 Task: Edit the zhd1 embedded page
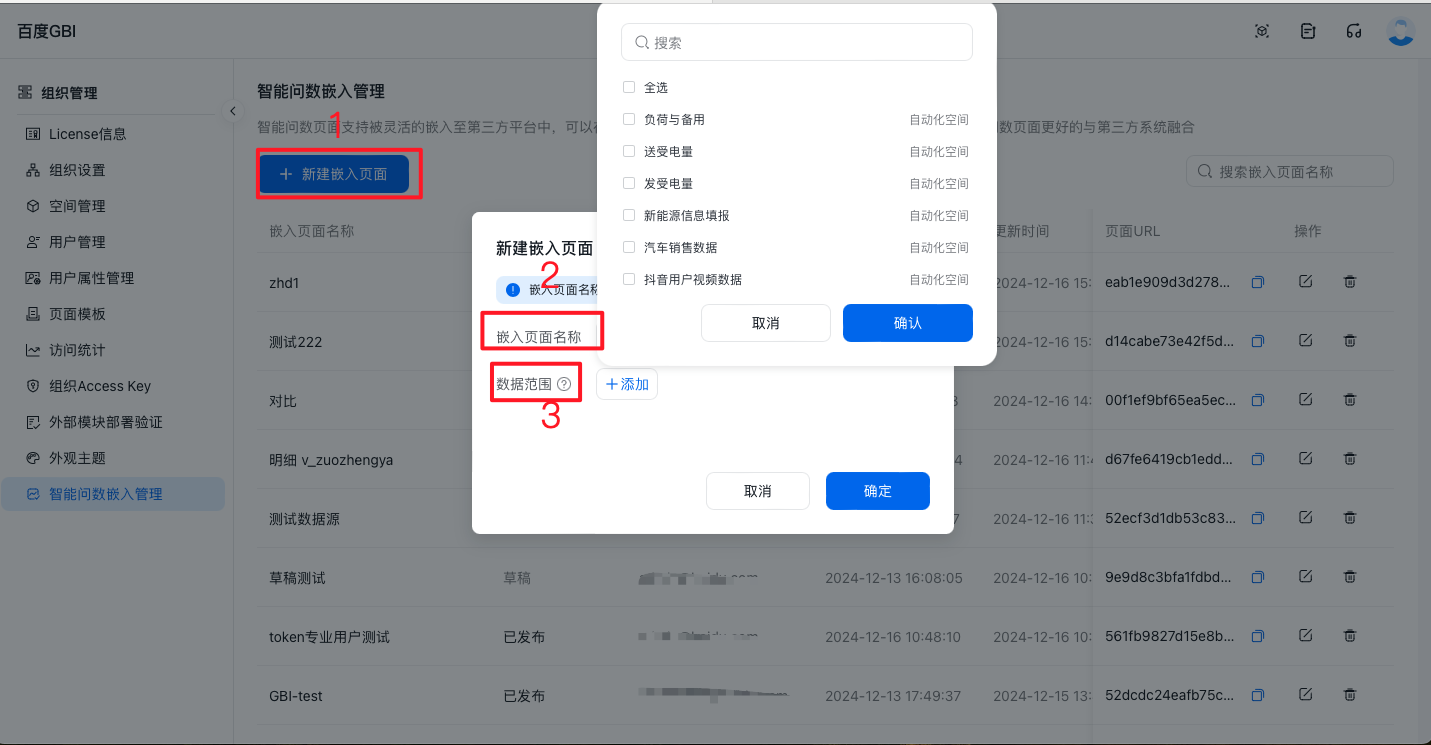1305,282
